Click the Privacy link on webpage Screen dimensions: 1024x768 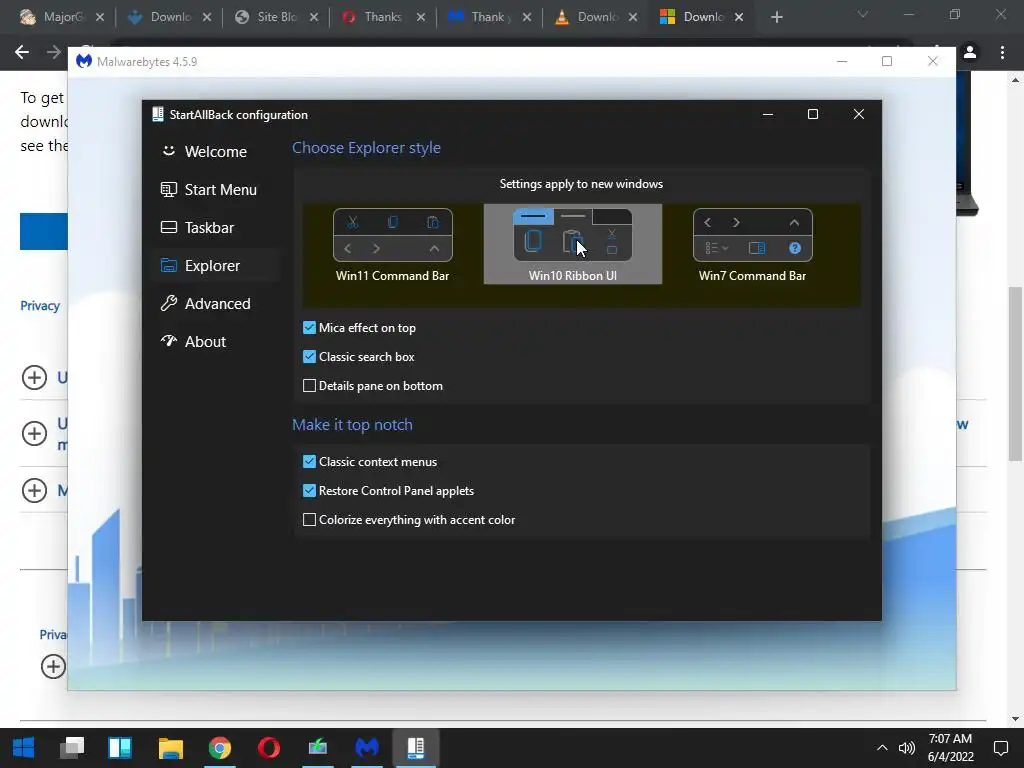tap(40, 306)
